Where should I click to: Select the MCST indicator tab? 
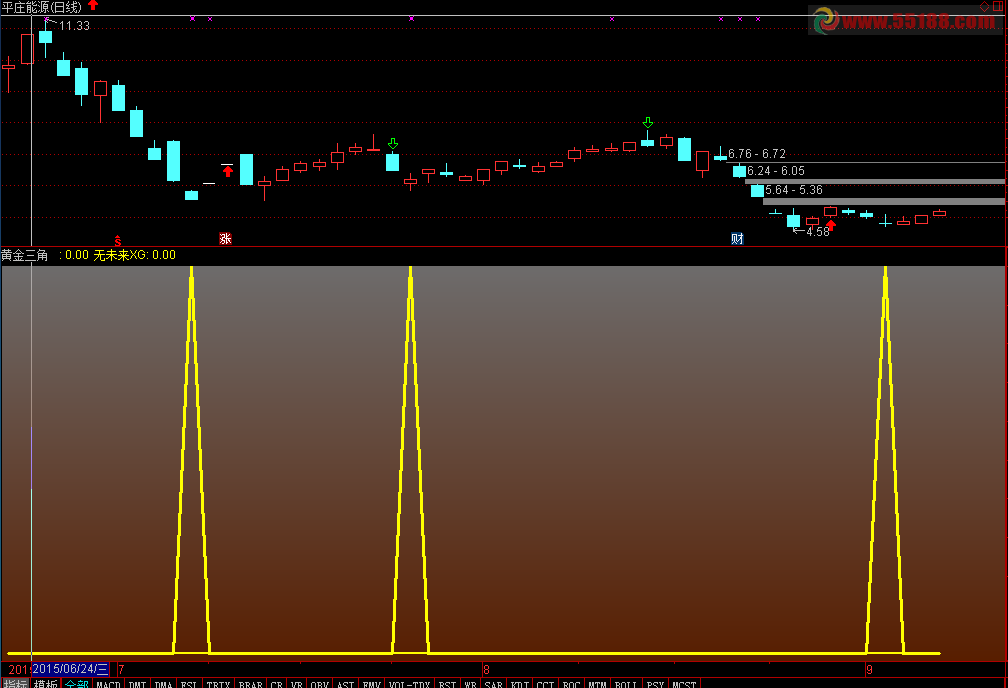pos(685,684)
